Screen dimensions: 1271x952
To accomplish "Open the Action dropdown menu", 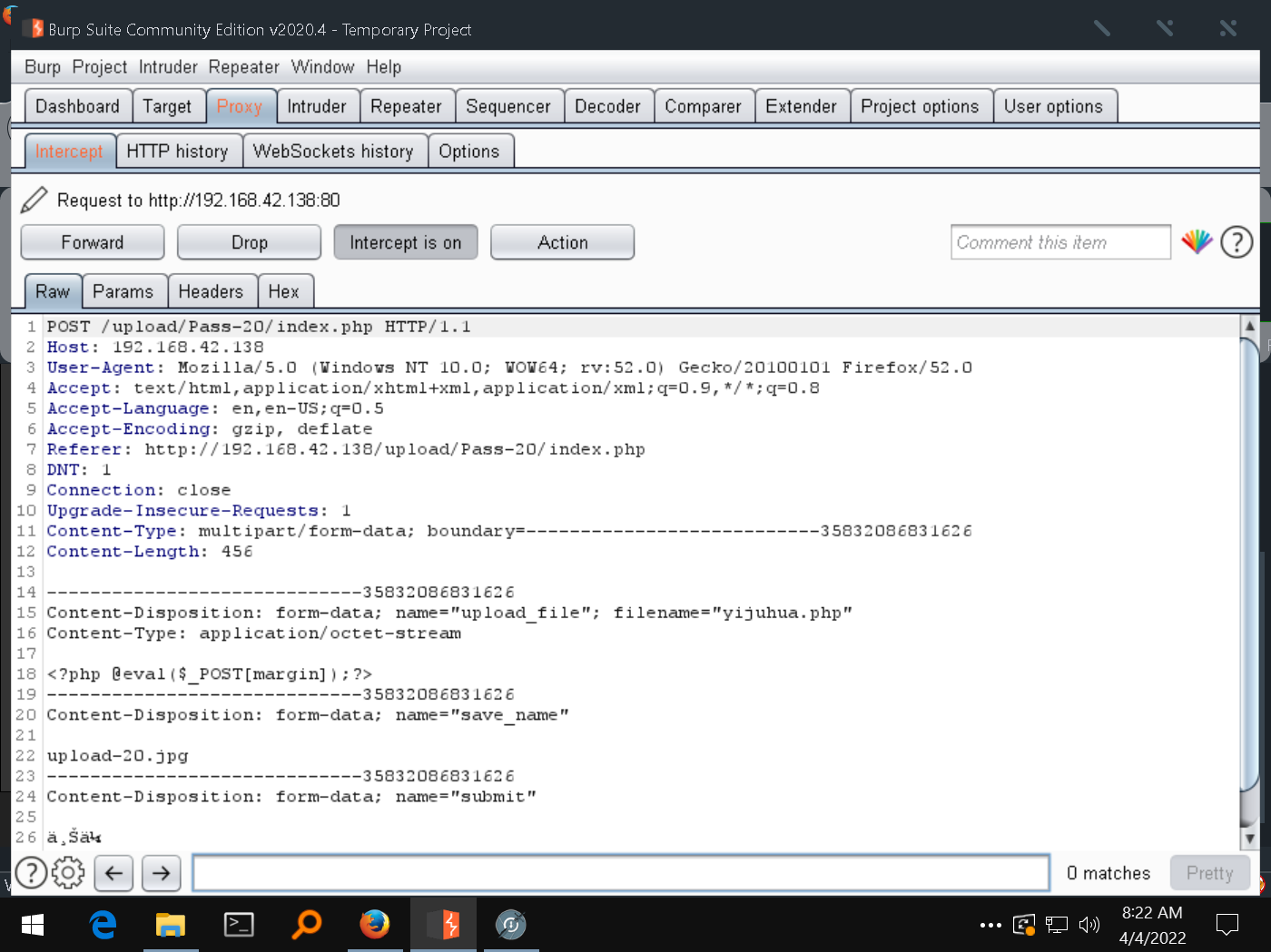I will (562, 242).
